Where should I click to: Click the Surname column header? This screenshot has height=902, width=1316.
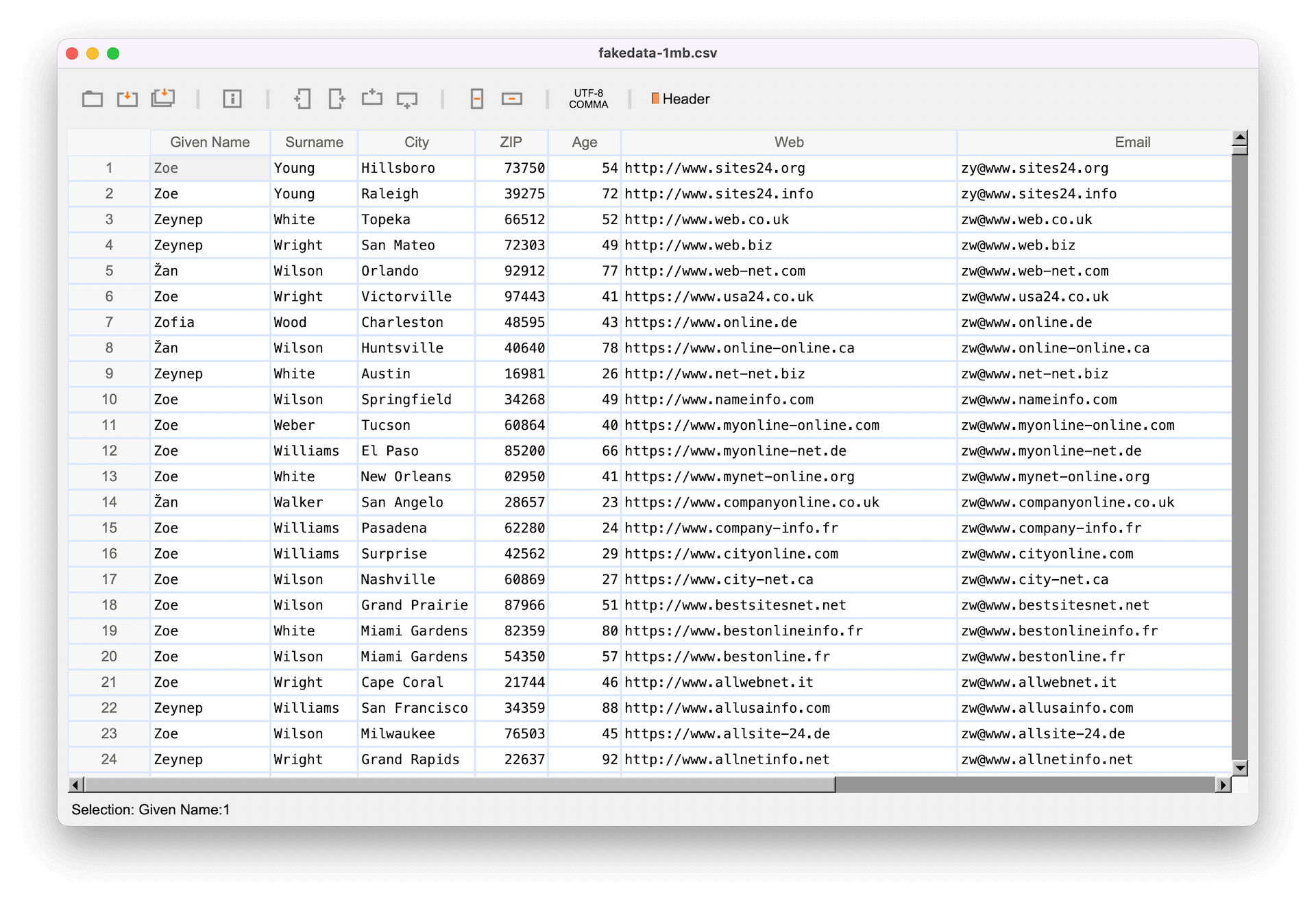pyautogui.click(x=314, y=142)
